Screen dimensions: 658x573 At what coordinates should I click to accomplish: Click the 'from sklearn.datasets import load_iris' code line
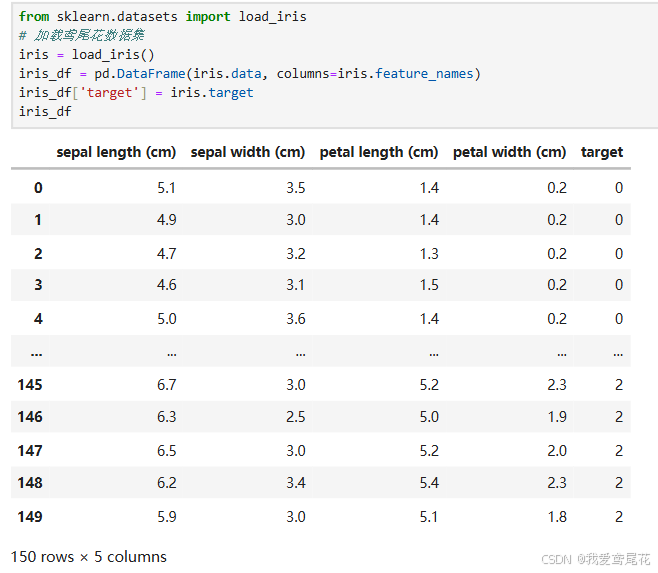163,17
